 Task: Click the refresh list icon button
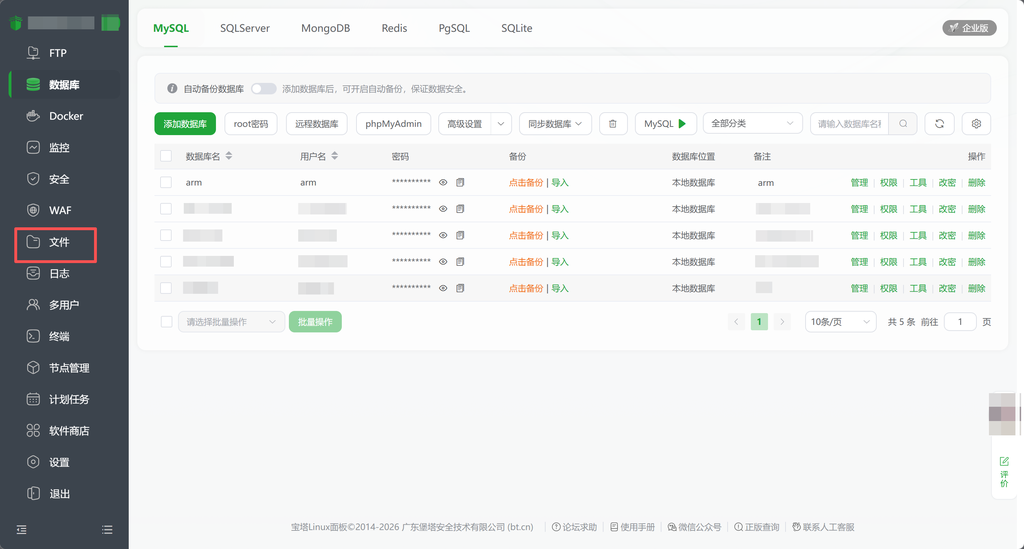939,123
